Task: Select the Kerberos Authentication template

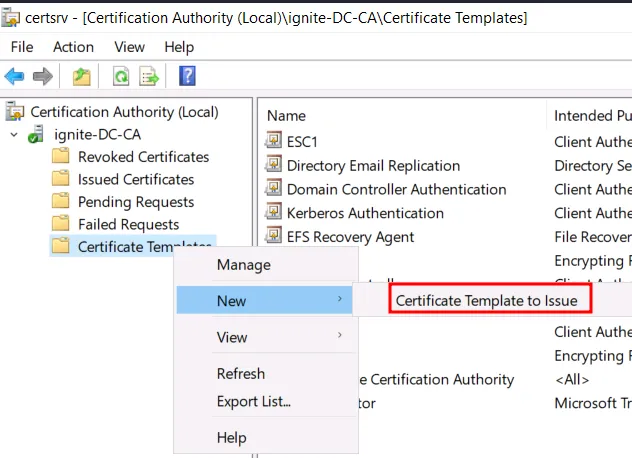Action: 365,213
